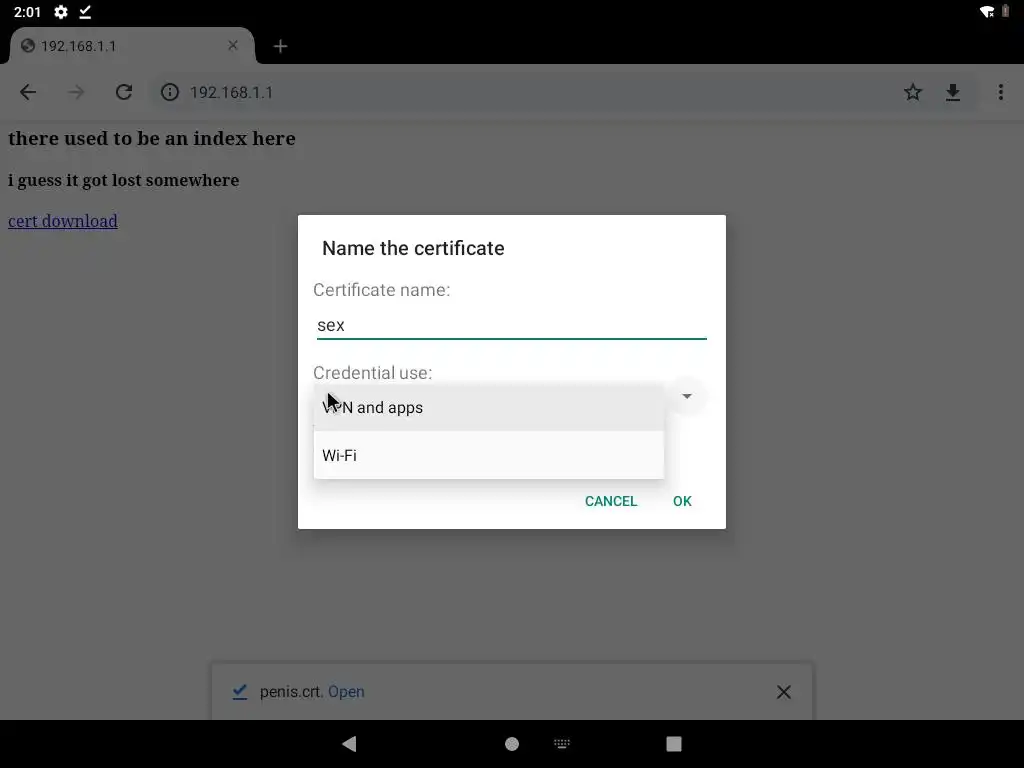Image resolution: width=1024 pixels, height=768 pixels.
Task: Click the browser forward arrow
Action: pyautogui.click(x=76, y=92)
